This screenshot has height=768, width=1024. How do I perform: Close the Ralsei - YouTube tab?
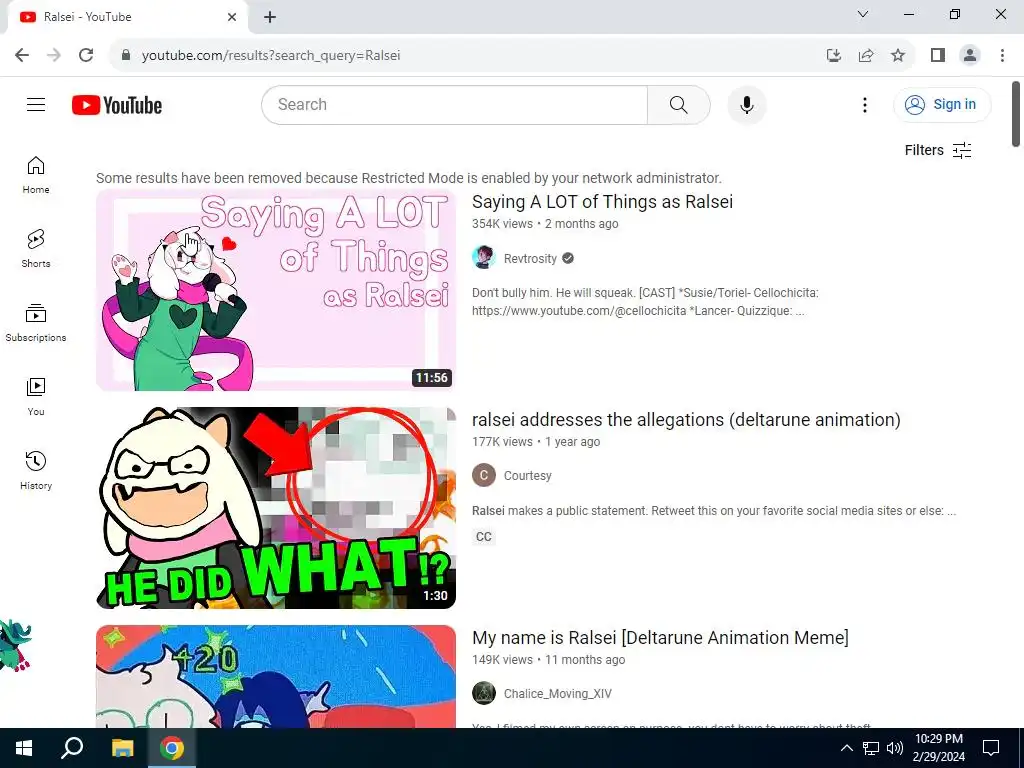[232, 17]
